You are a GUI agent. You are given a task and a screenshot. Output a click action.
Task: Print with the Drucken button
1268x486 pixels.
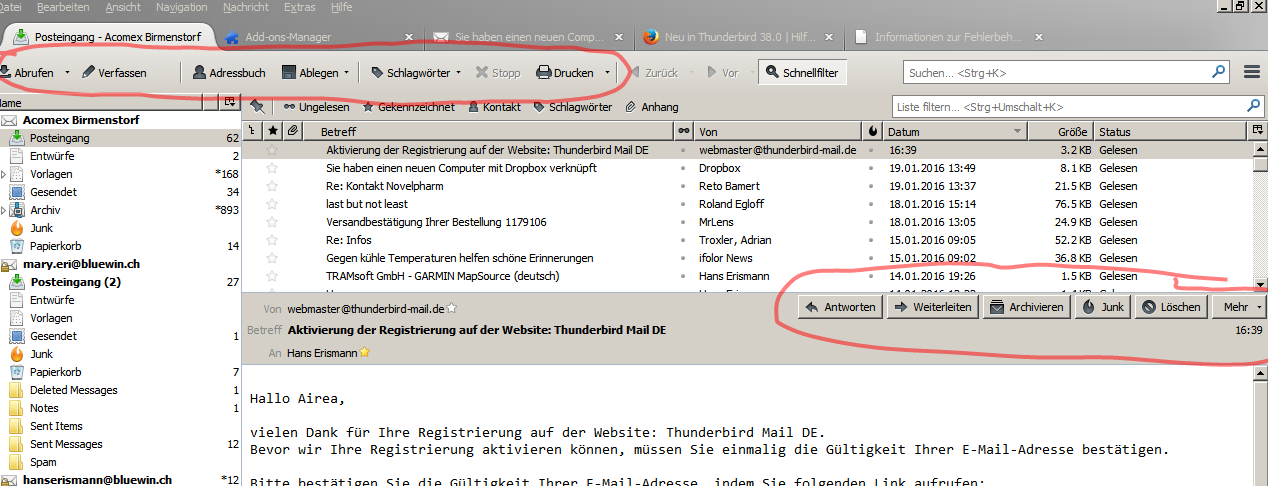(565, 72)
